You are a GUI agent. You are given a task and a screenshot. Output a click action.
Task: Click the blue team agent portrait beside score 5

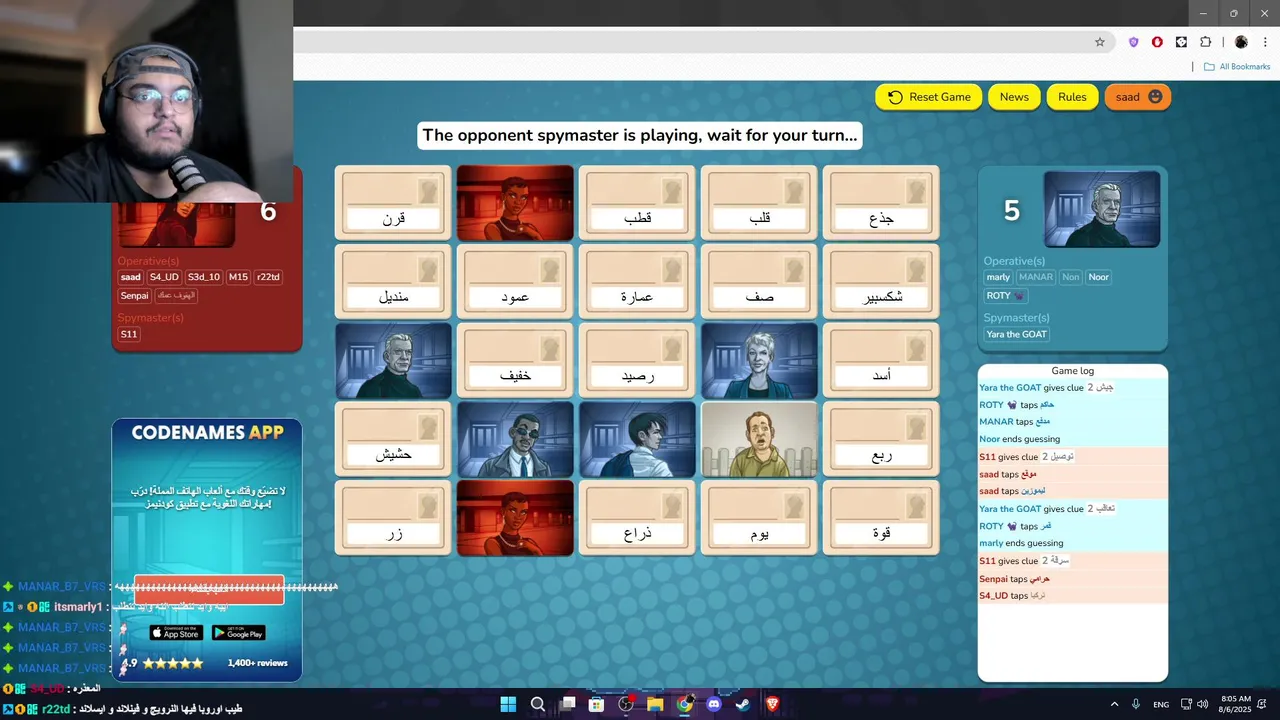[1102, 209]
